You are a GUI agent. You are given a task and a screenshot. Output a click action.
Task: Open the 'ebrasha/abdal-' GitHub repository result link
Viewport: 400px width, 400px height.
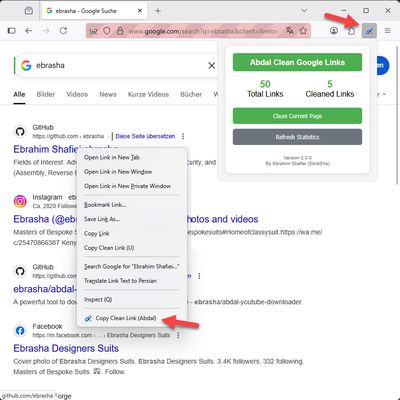45,289
